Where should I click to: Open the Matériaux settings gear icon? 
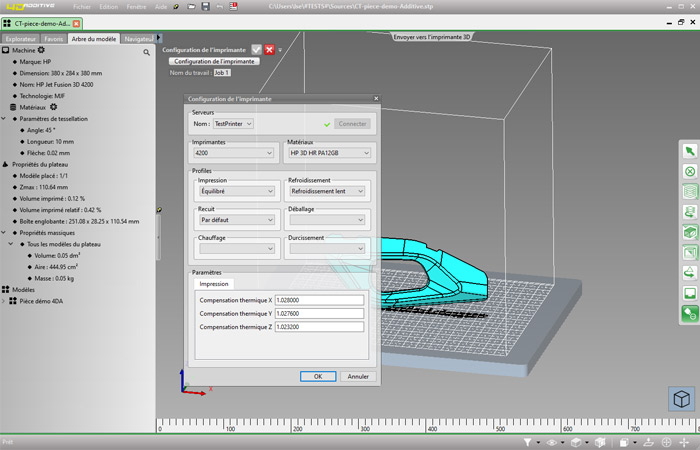pyautogui.click(x=53, y=107)
